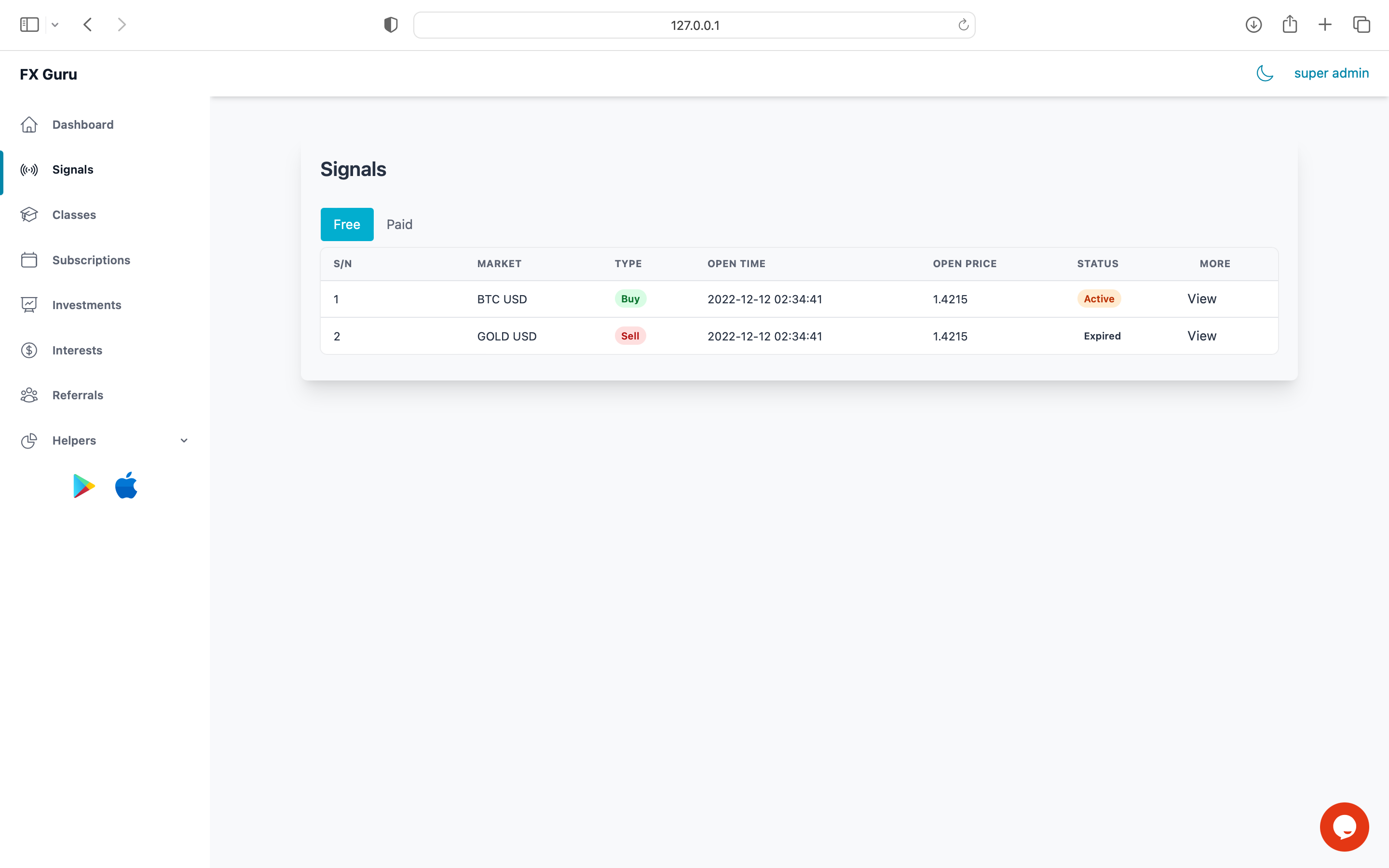Click the Dashboard home icon
The width and height of the screenshot is (1389, 868).
coord(29,124)
